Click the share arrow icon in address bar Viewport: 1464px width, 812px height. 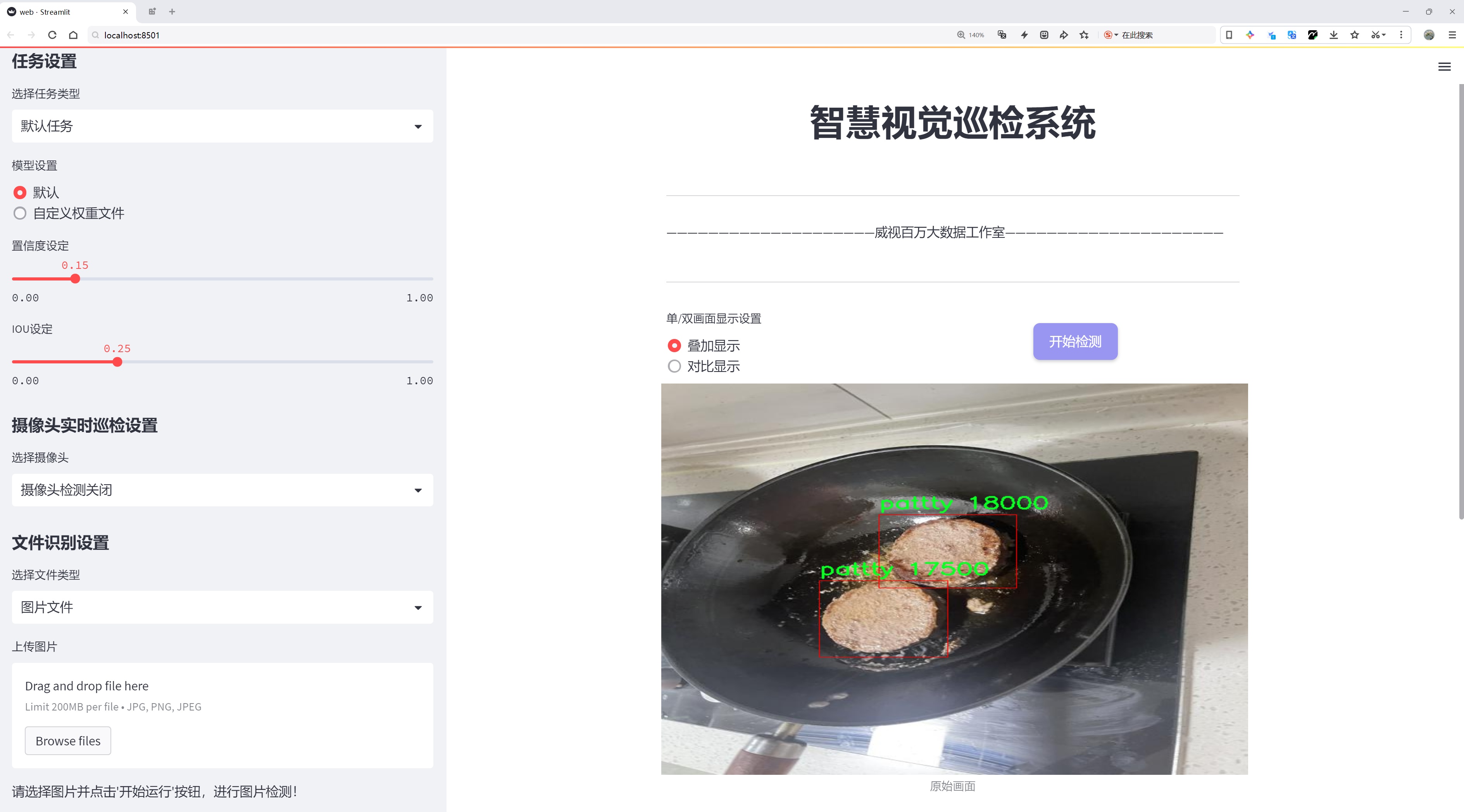1063,34
